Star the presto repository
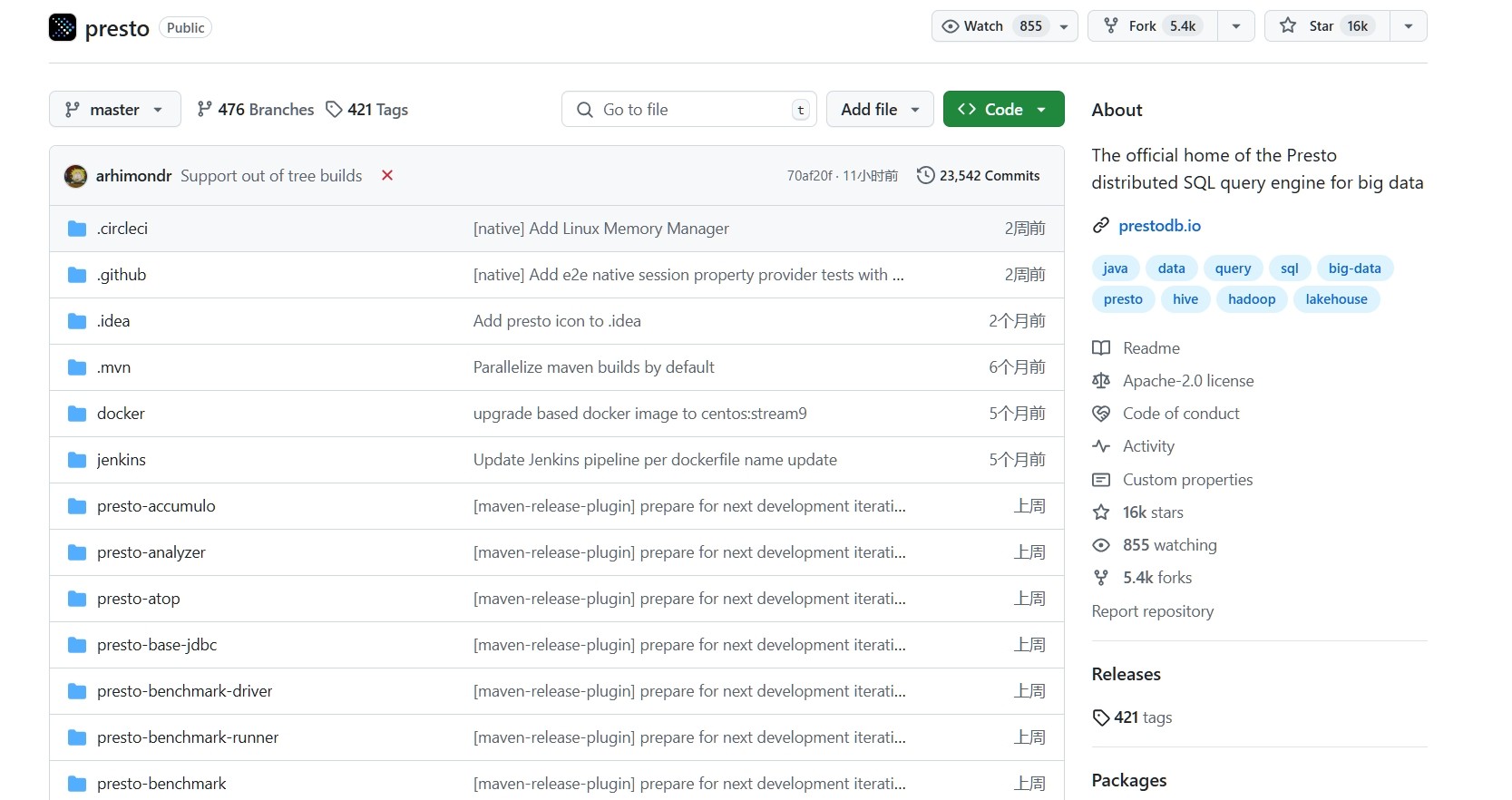The height and width of the screenshot is (800, 1512). (x=1327, y=26)
